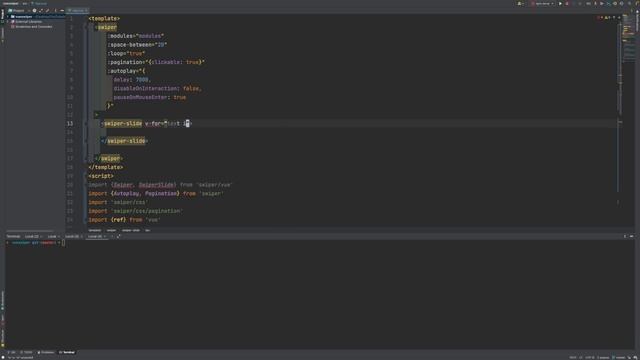Click inside the terminal prompt input
Screen dimensions: 640x360
63,243
